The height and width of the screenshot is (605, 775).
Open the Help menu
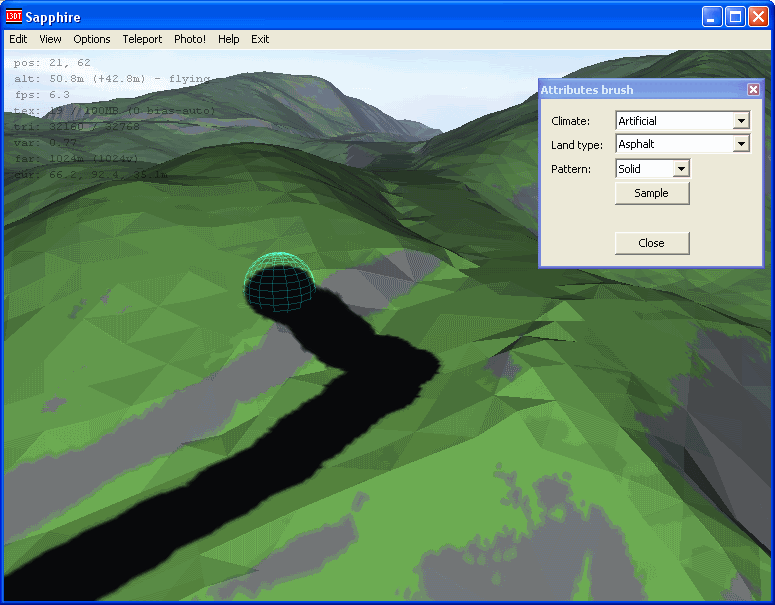[229, 39]
